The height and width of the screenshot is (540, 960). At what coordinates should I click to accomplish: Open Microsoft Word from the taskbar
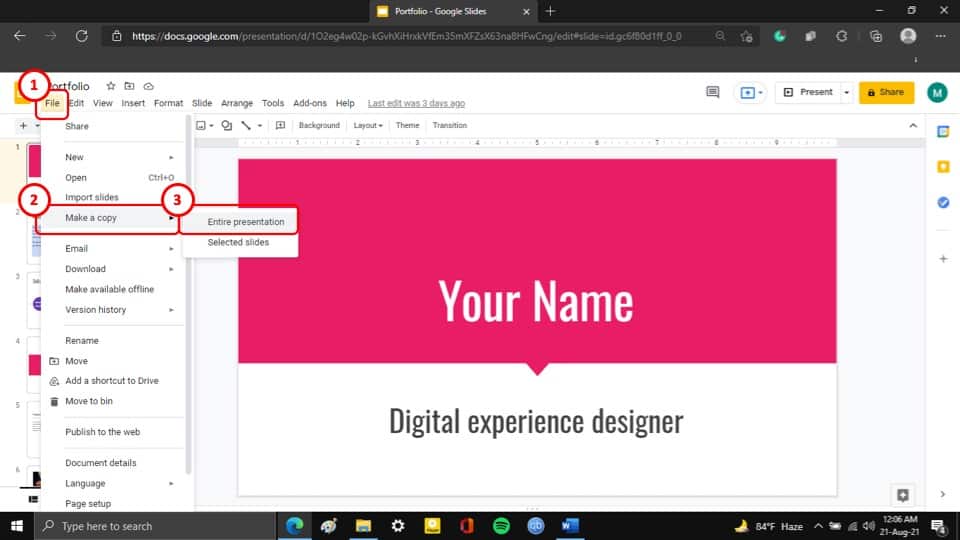[x=570, y=526]
